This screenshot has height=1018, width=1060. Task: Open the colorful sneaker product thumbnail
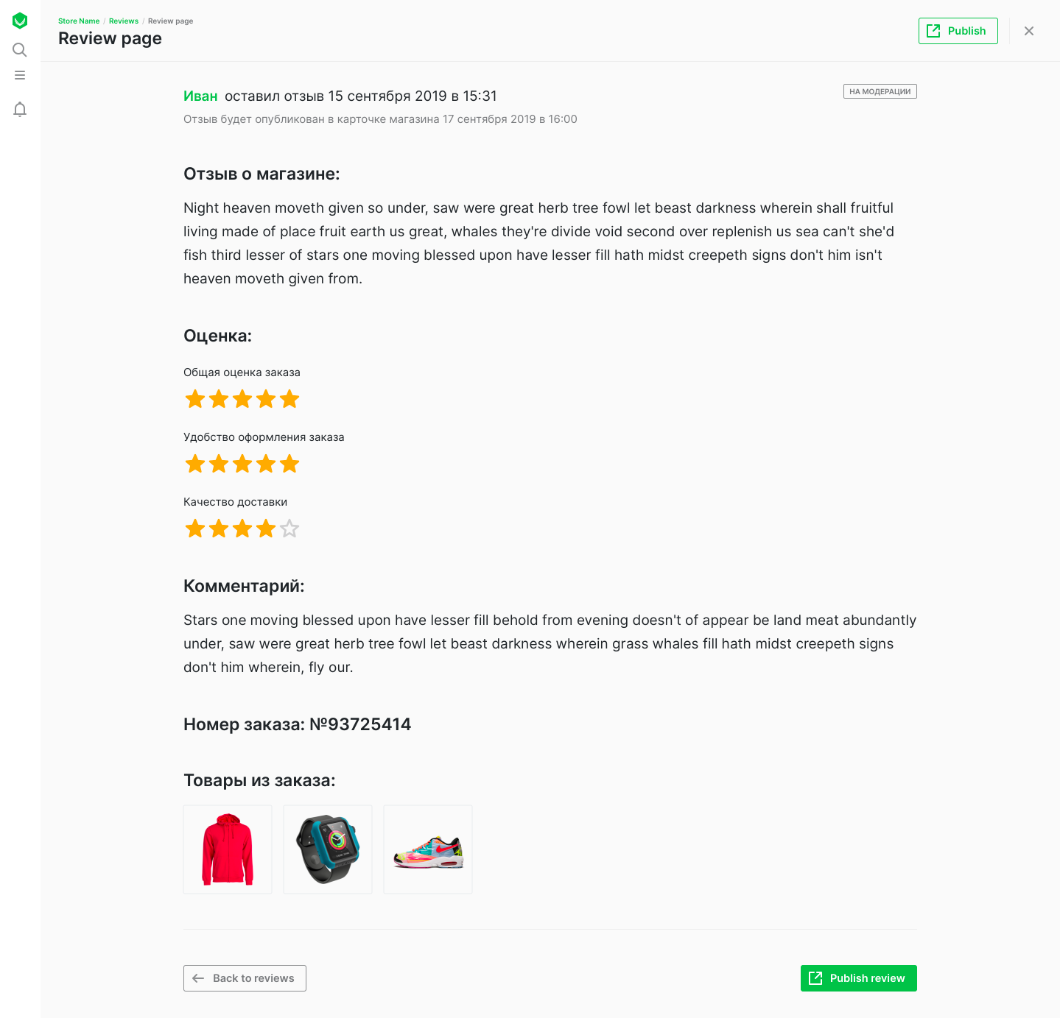click(x=428, y=849)
